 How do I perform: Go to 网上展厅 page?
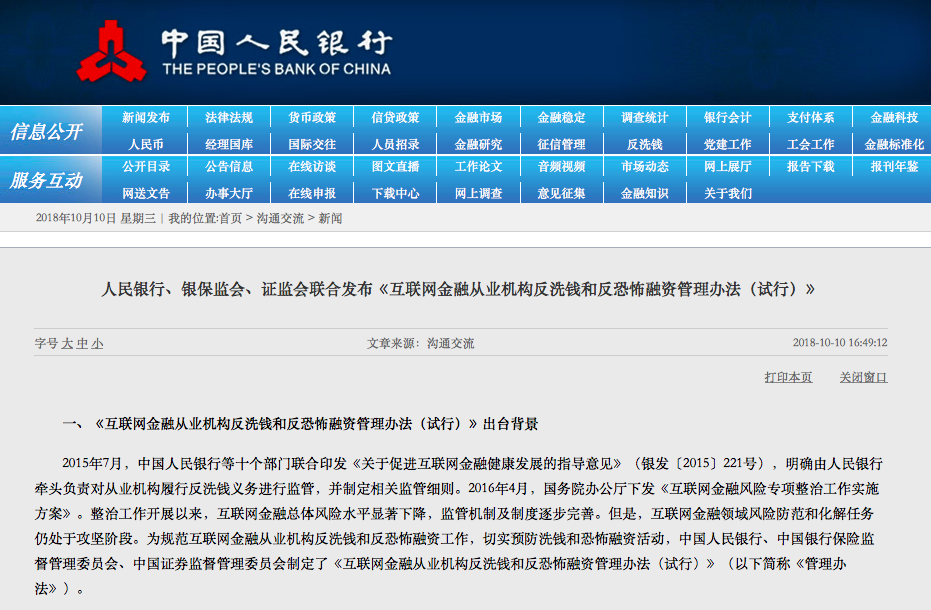[x=728, y=167]
